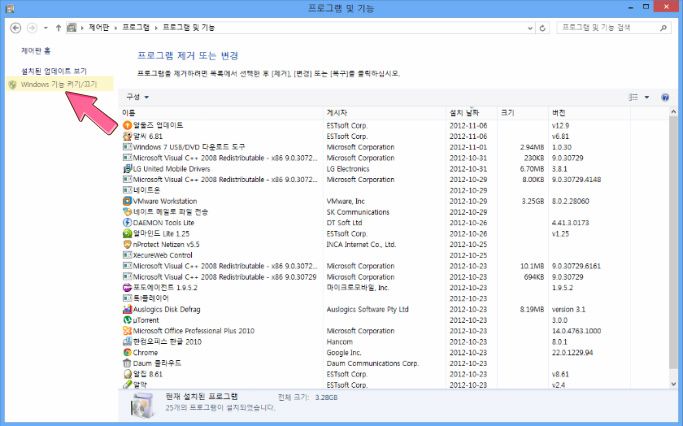This screenshot has height=426, width=683.
Task: Open help with the blue question mark icon
Action: click(x=665, y=97)
